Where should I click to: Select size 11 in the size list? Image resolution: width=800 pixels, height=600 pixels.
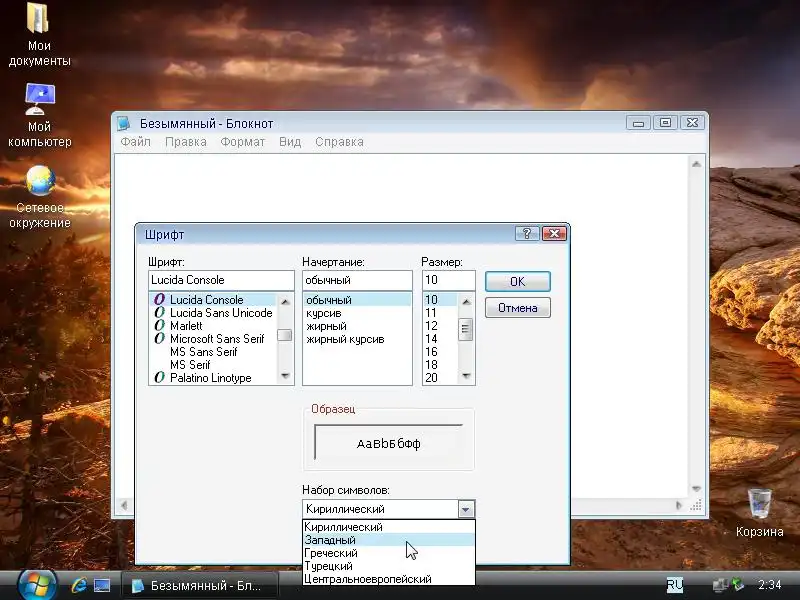pyautogui.click(x=441, y=313)
